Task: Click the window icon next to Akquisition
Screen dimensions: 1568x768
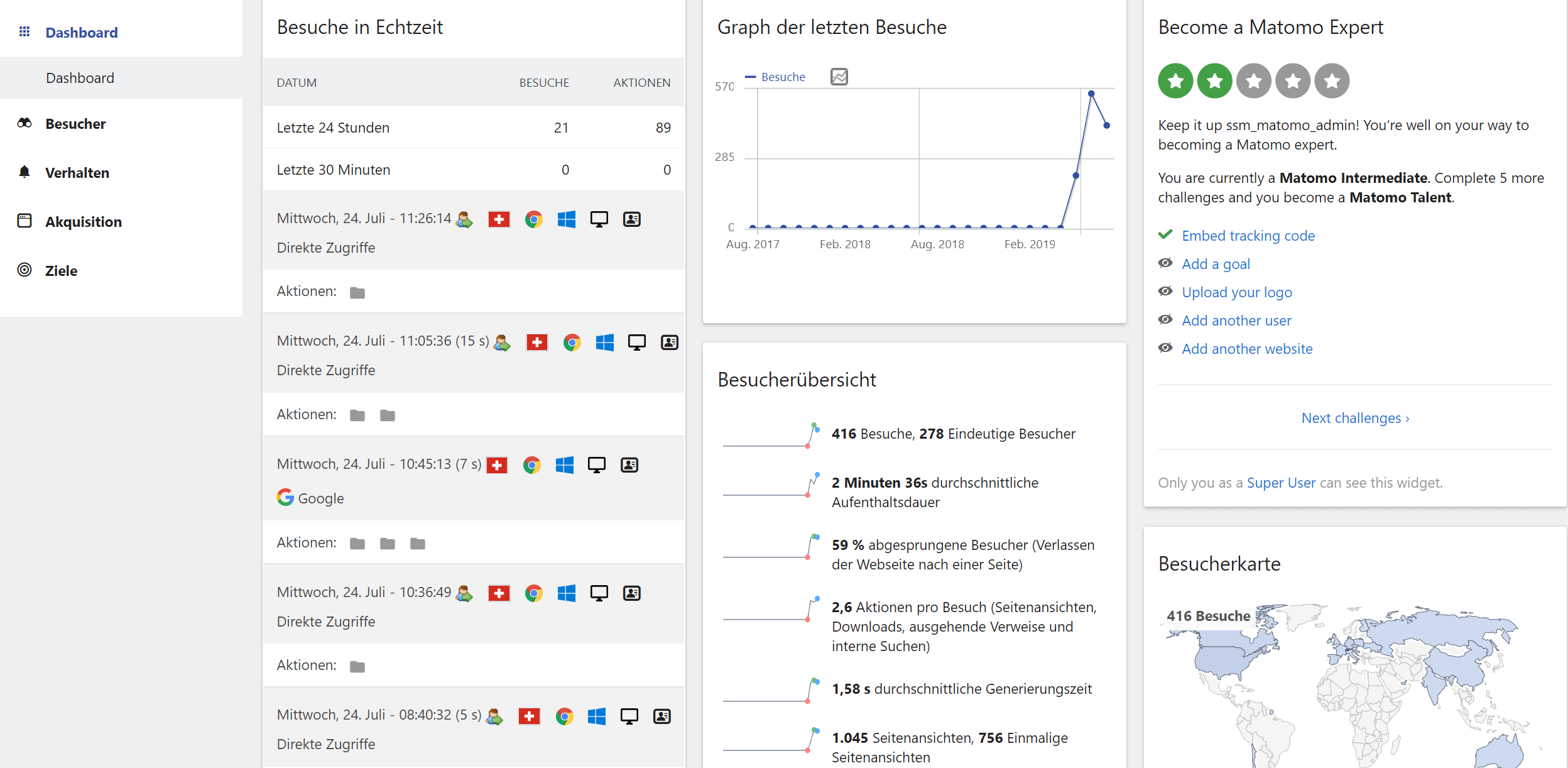Action: [x=24, y=221]
